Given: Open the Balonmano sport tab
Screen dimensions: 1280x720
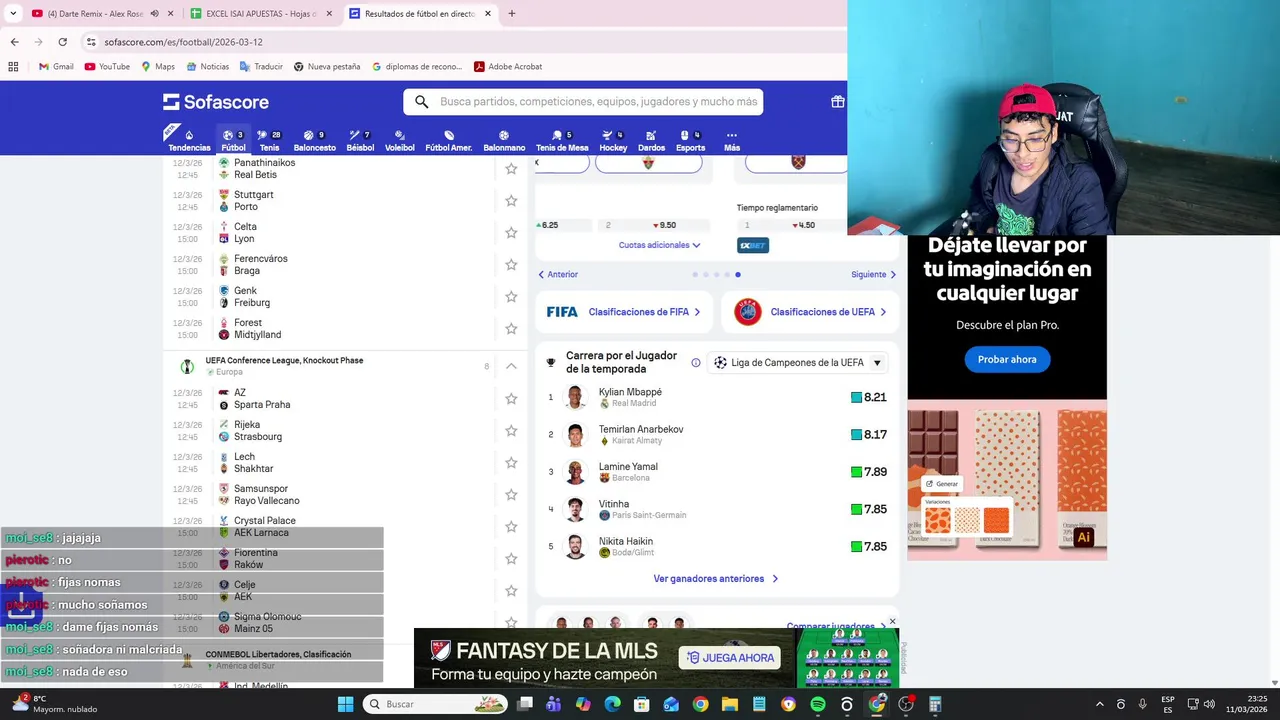Looking at the screenshot, I should pyautogui.click(x=504, y=141).
